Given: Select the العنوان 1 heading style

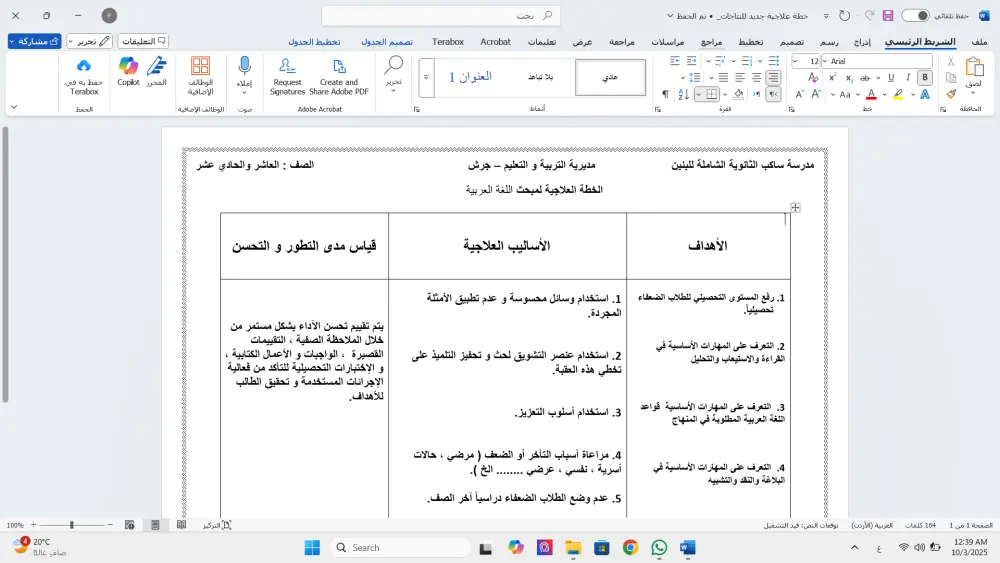Looking at the screenshot, I should [471, 77].
